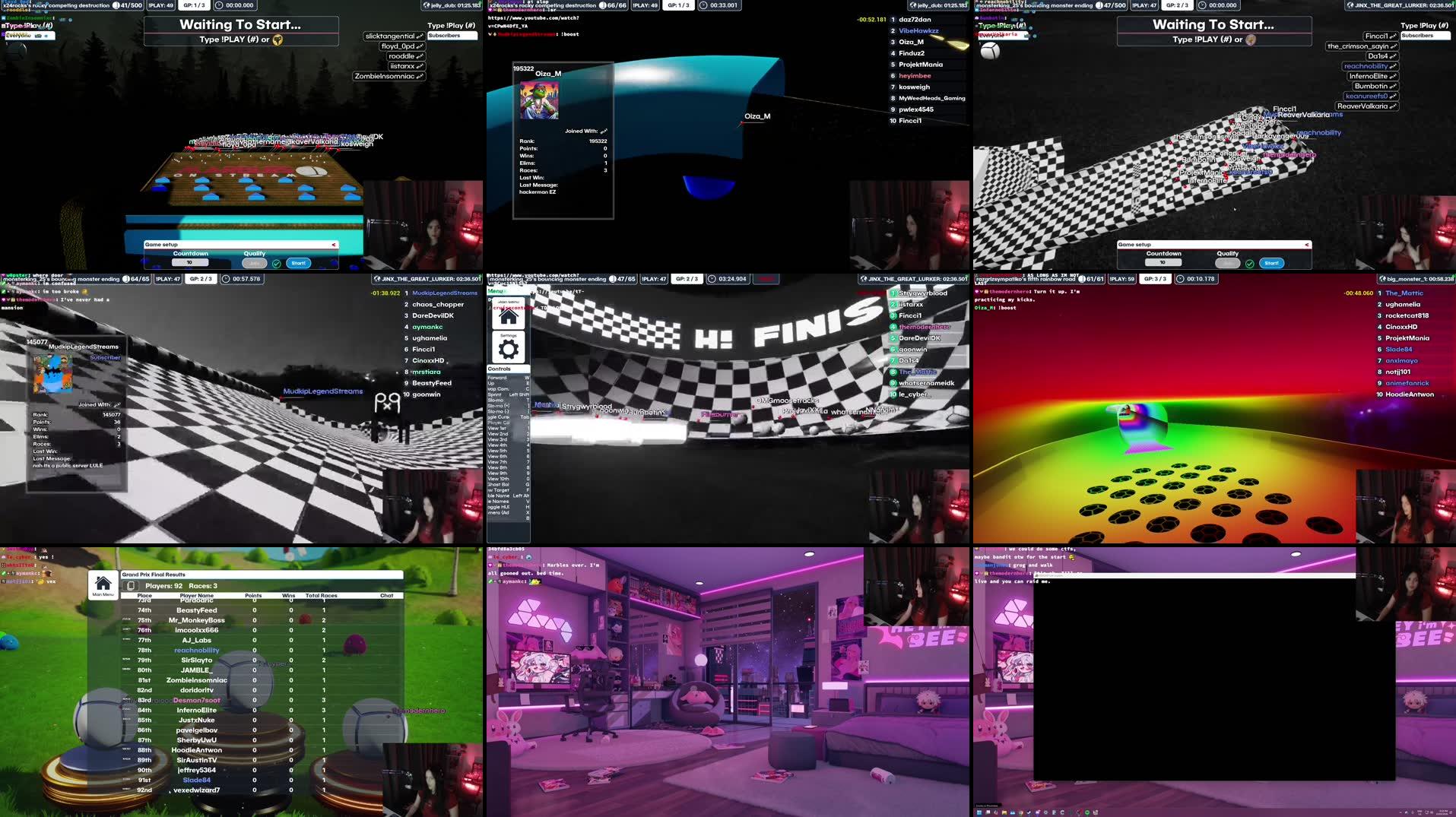Open the Menu header above the controls list

495,291
